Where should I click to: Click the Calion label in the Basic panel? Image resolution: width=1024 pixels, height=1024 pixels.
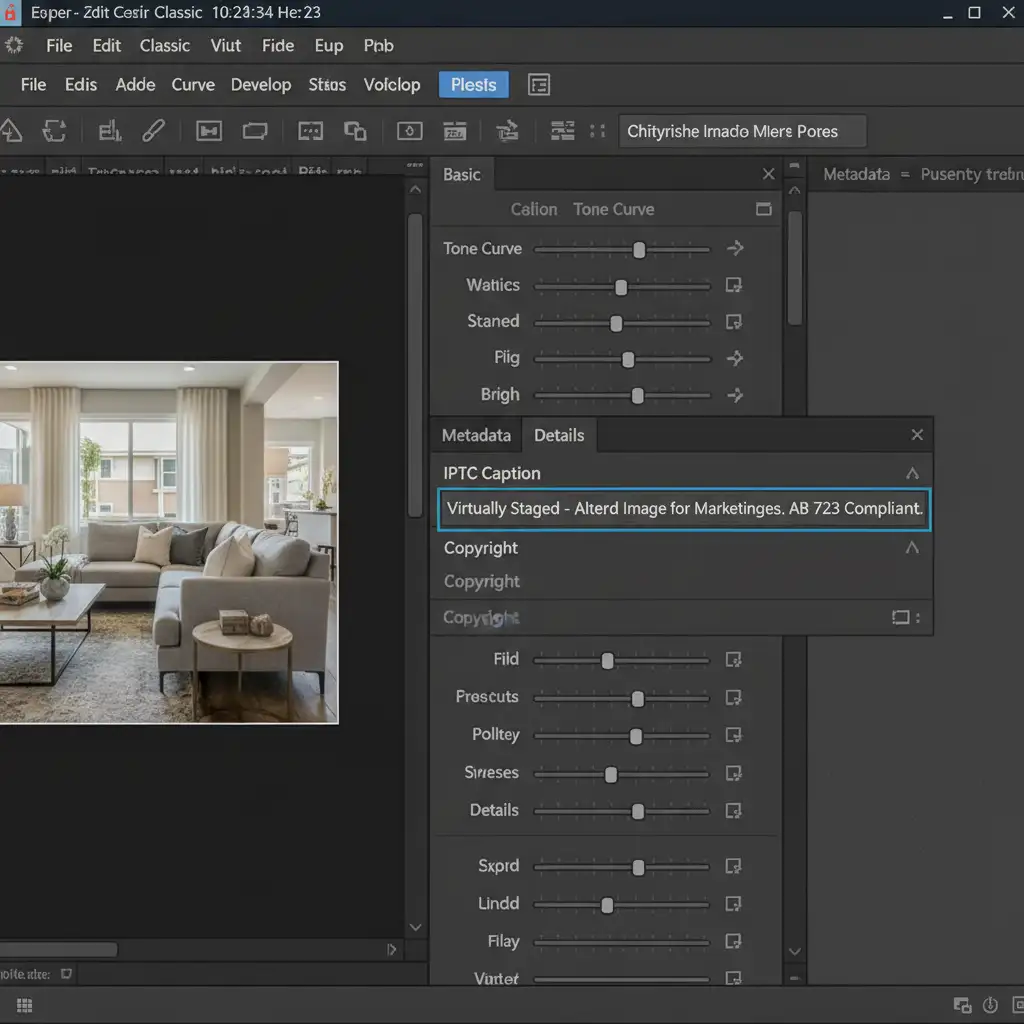click(533, 209)
